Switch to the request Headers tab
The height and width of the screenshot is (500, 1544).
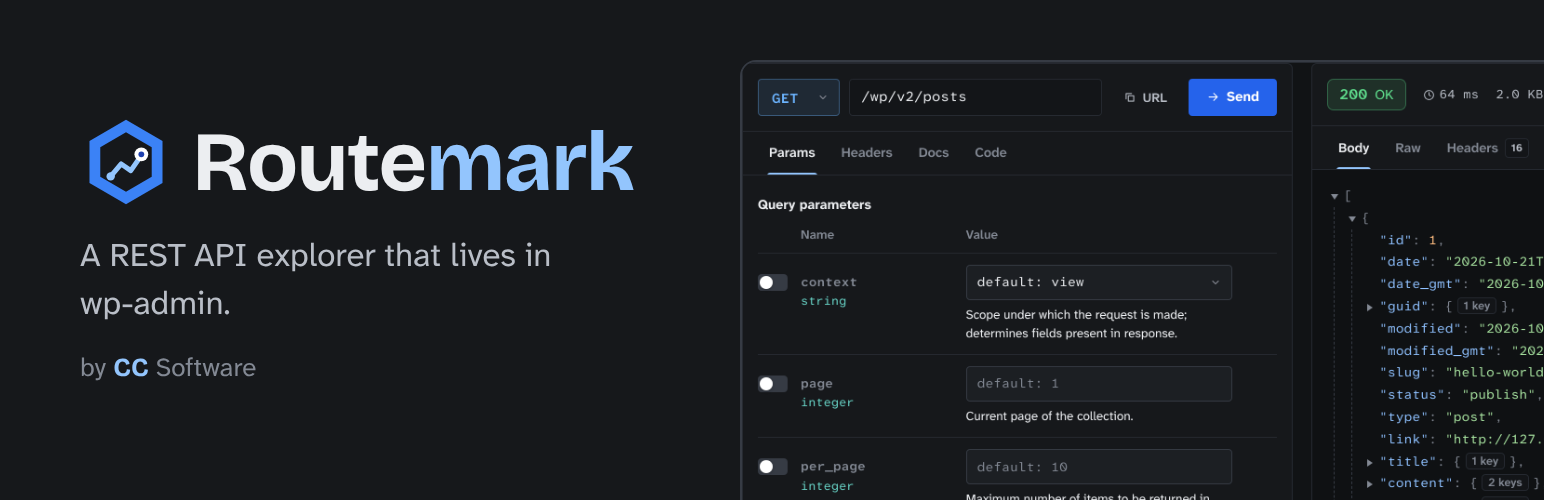[866, 153]
